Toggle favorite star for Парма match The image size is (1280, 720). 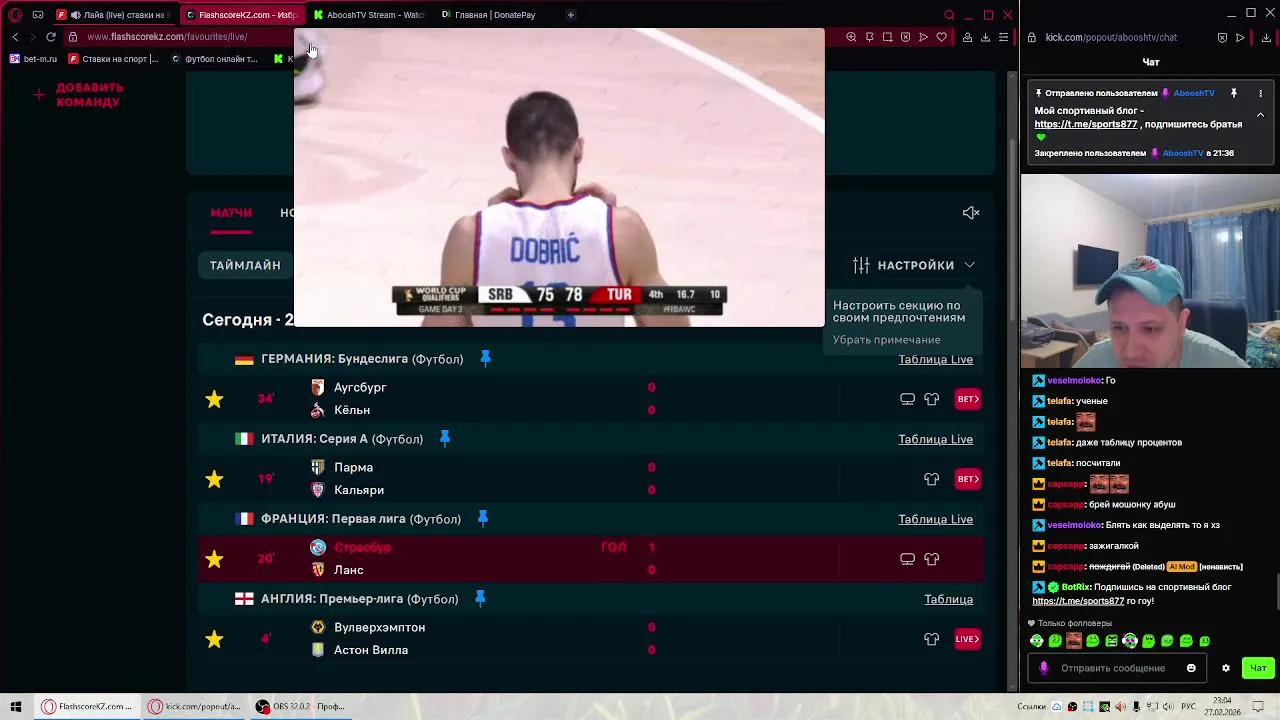214,479
